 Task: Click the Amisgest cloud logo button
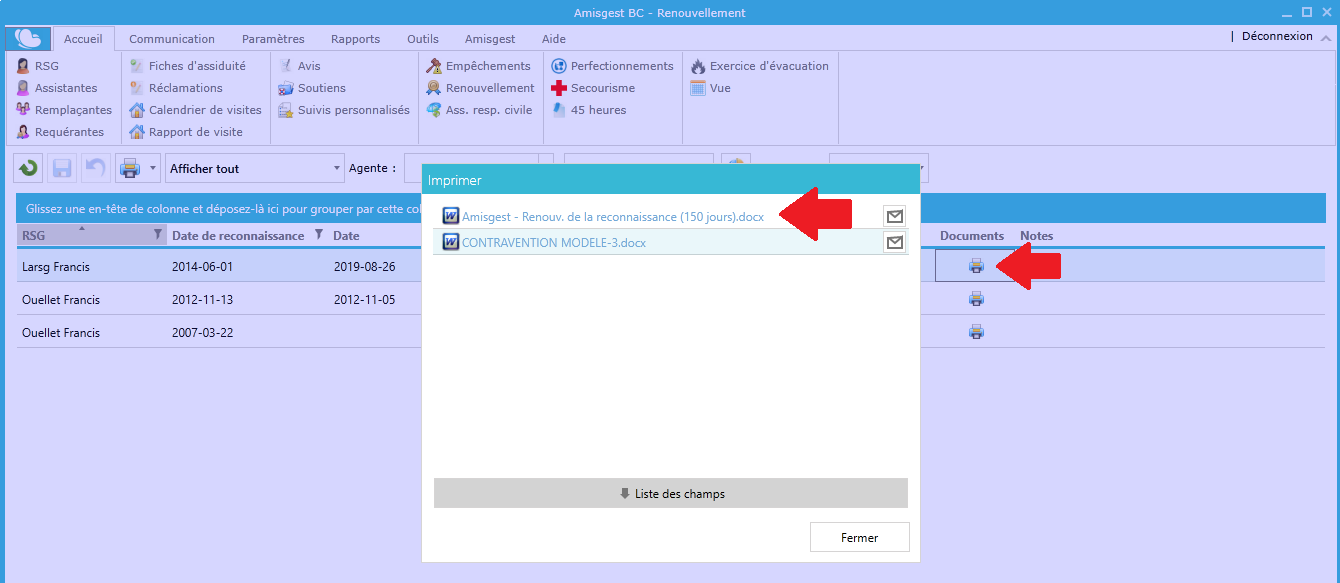point(28,39)
